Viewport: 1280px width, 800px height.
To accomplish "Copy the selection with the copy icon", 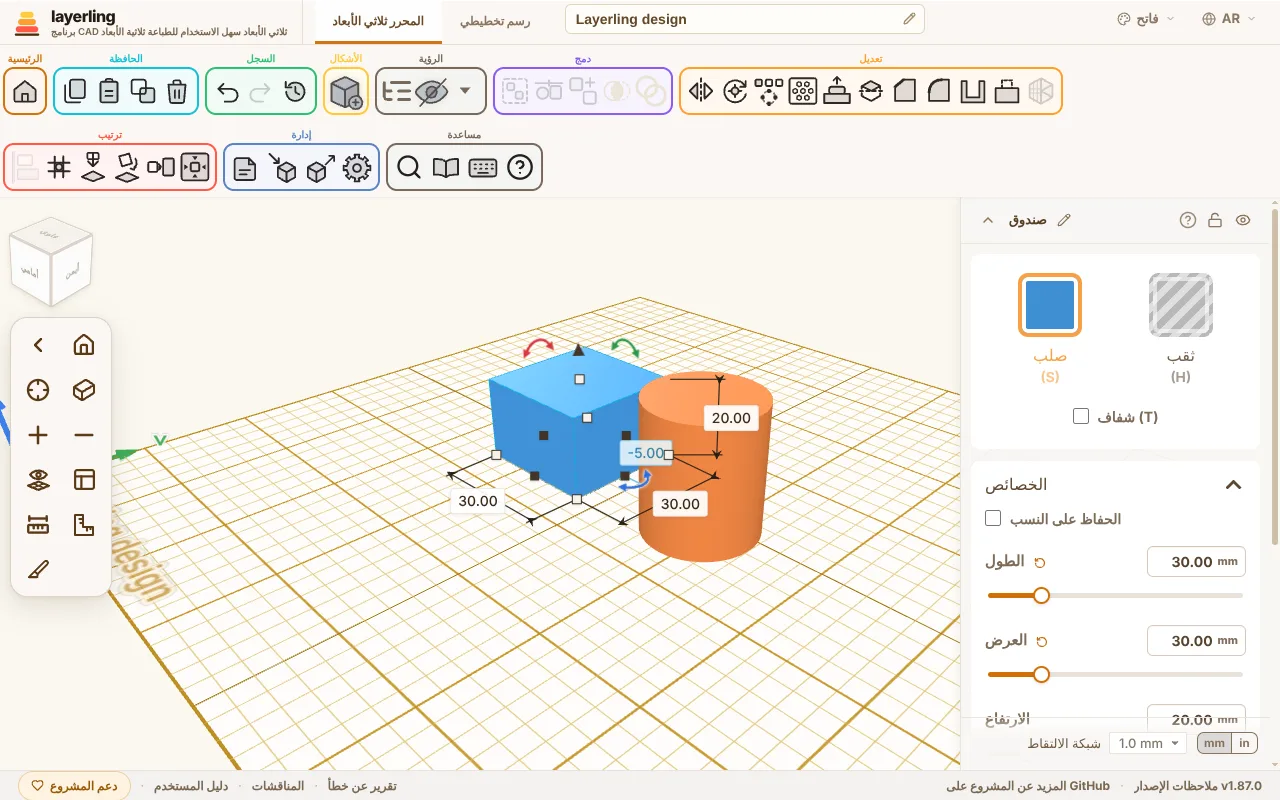I will [75, 92].
